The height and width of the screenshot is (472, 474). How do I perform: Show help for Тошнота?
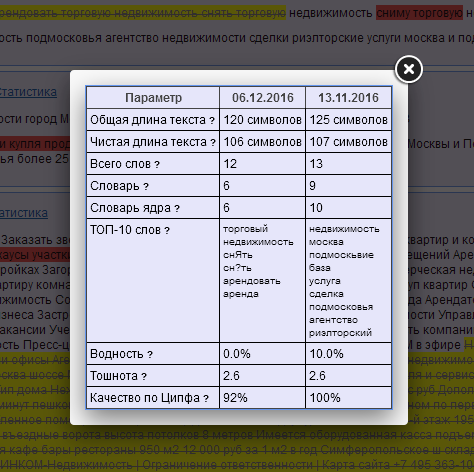pyautogui.click(x=144, y=377)
